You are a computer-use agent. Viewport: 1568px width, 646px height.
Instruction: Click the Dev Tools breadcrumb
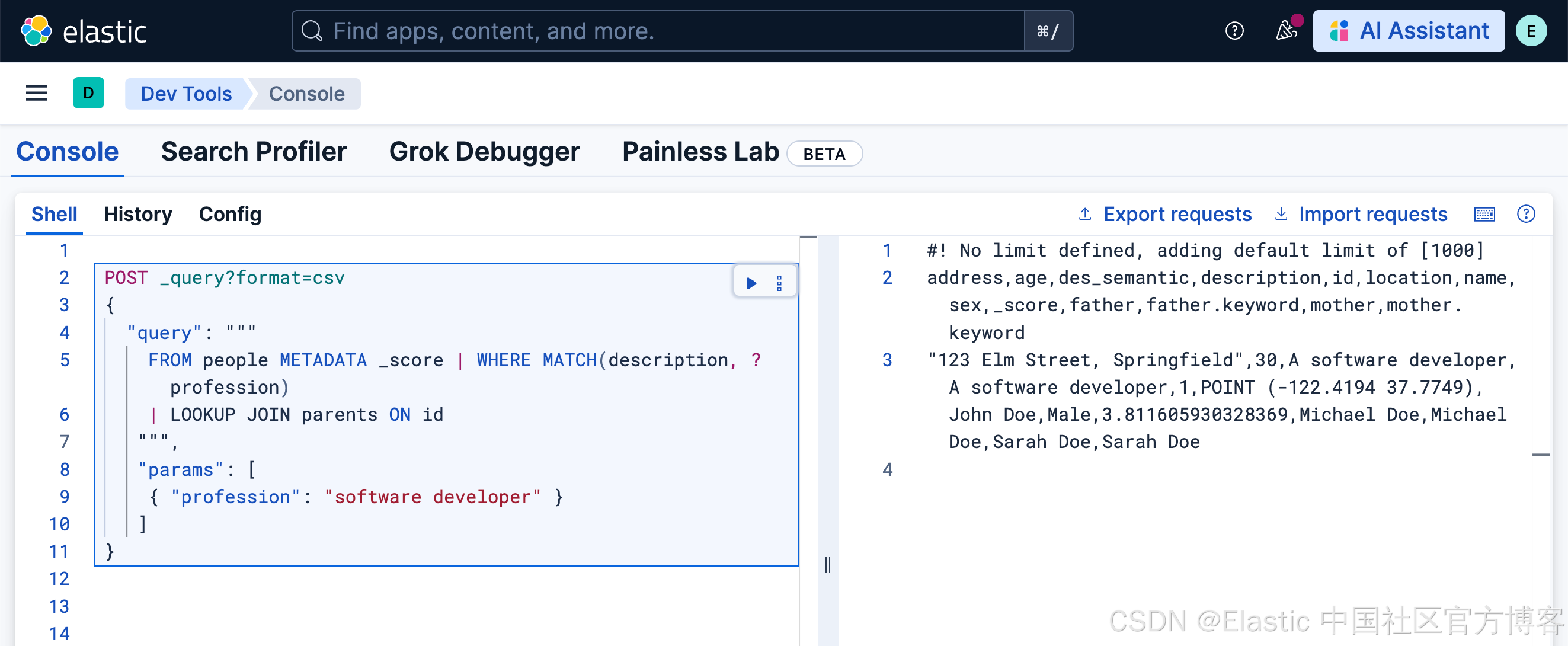point(186,94)
